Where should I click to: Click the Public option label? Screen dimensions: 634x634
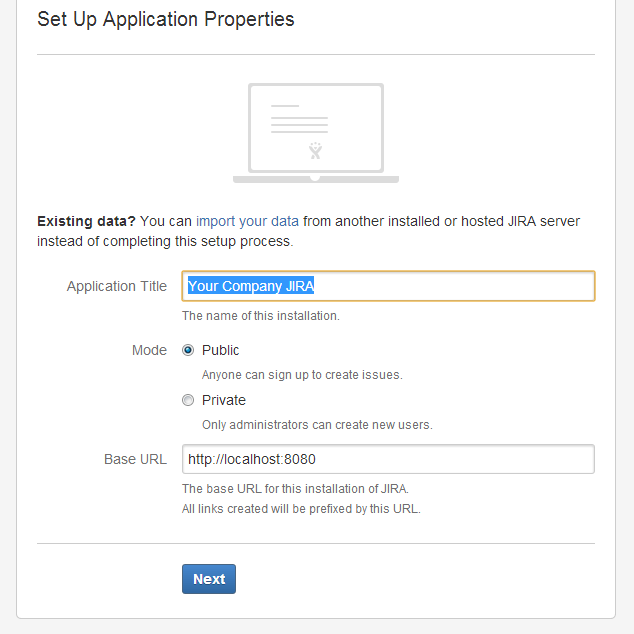coord(220,350)
